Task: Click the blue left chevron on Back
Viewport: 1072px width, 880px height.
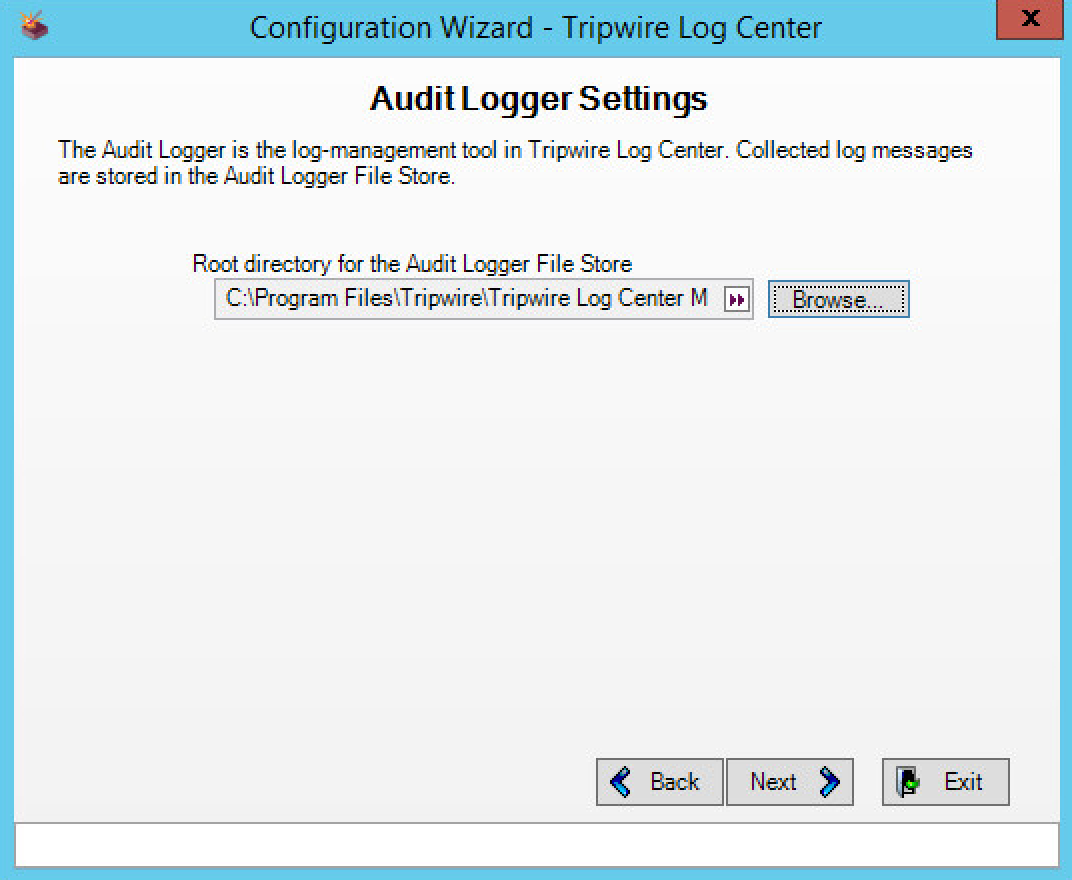Action: (x=621, y=782)
